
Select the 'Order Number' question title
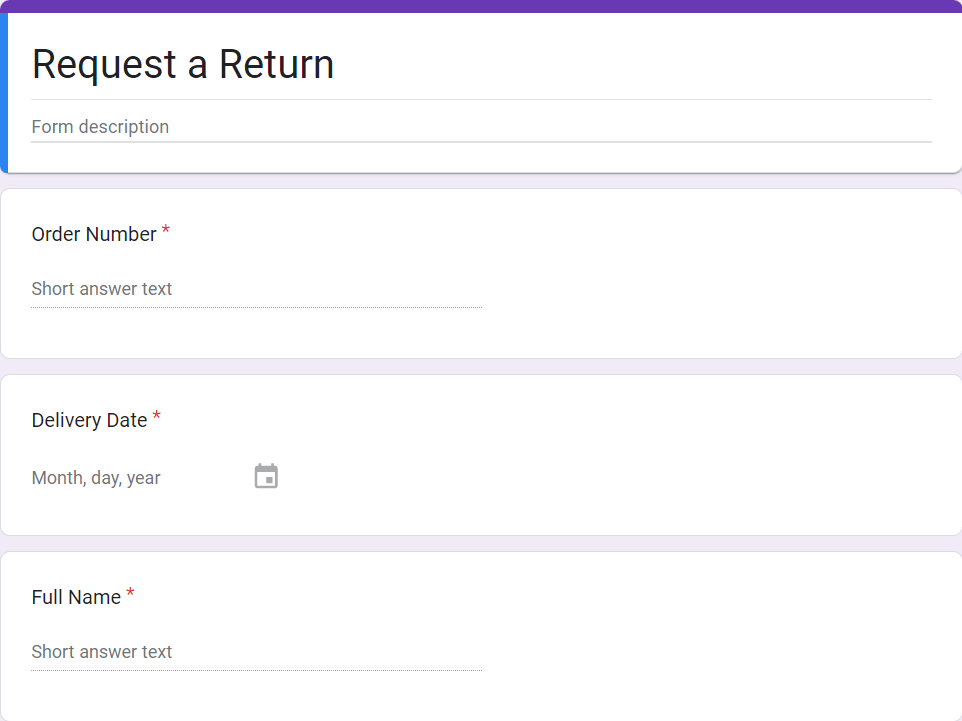click(94, 234)
